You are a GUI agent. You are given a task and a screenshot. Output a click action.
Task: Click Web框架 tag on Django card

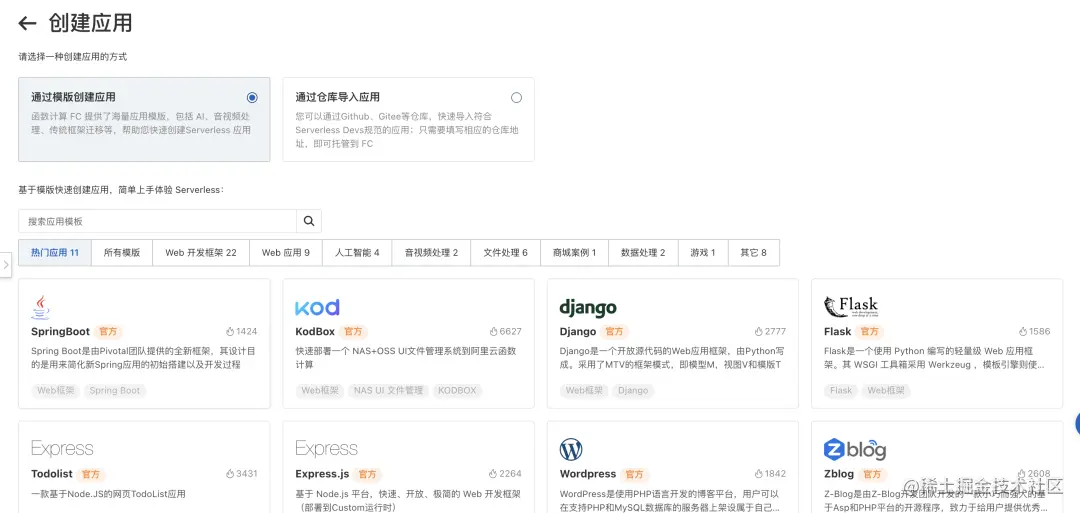click(584, 390)
